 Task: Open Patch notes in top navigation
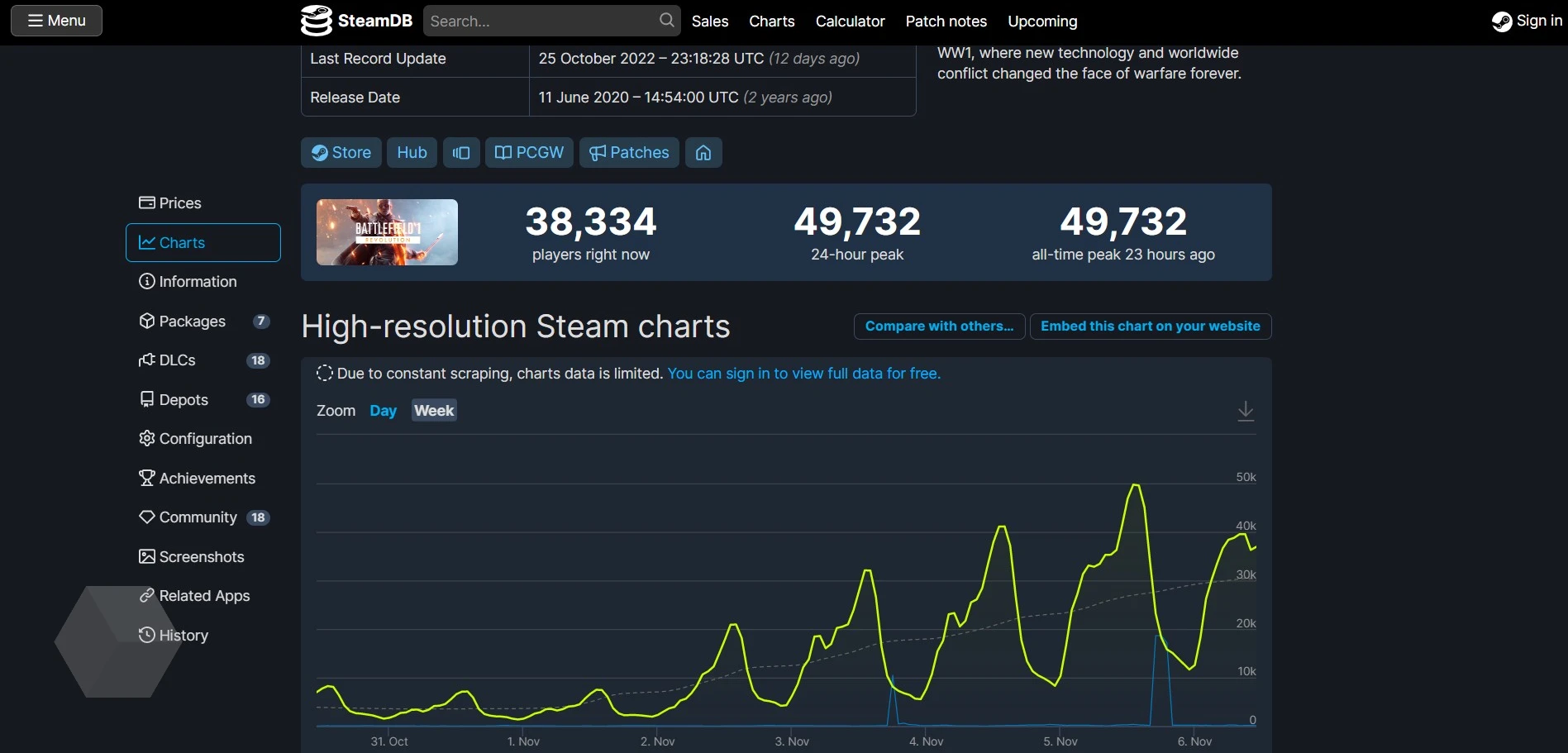click(x=946, y=21)
